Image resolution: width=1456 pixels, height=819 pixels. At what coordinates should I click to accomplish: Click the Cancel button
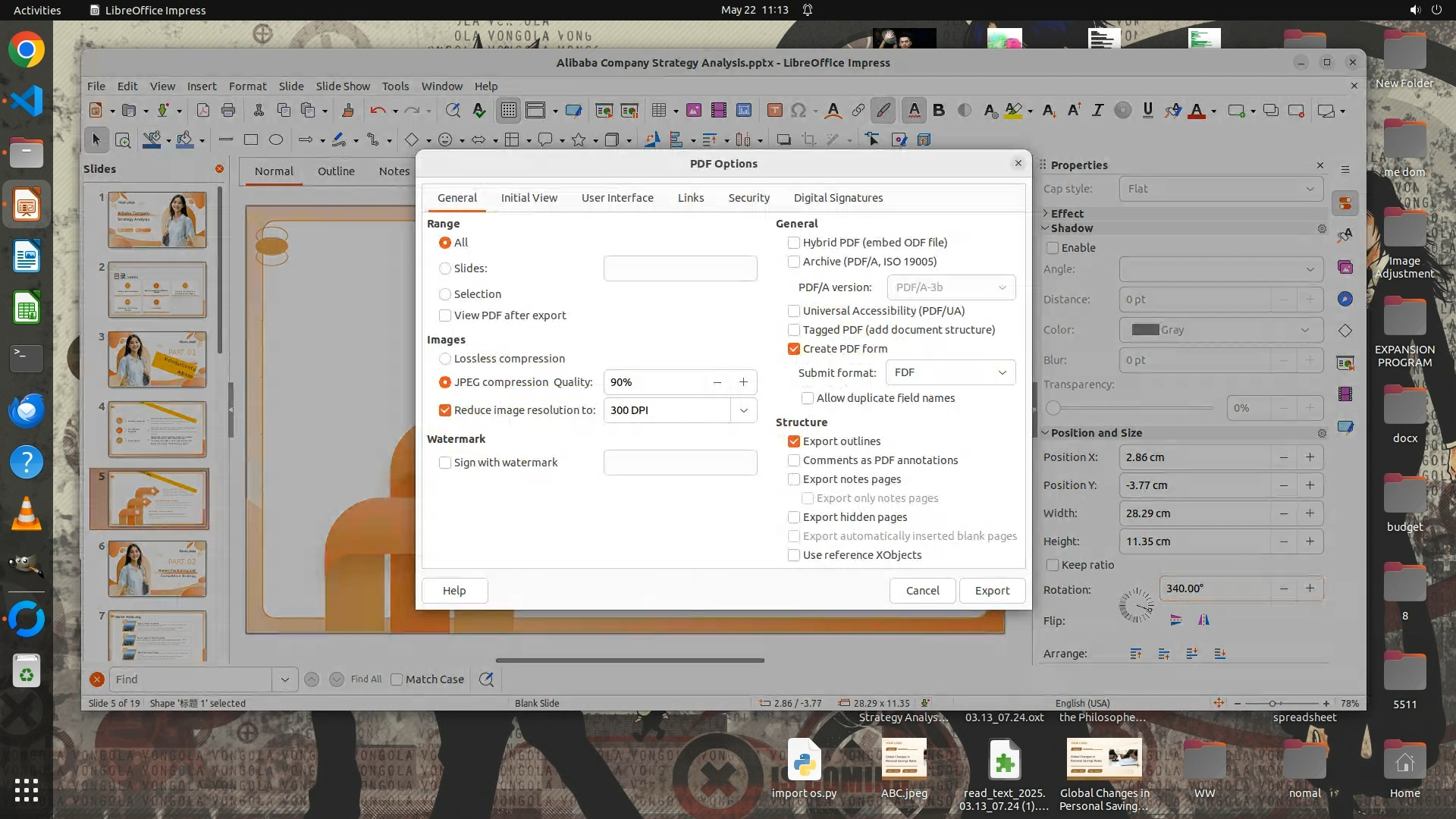click(x=922, y=591)
